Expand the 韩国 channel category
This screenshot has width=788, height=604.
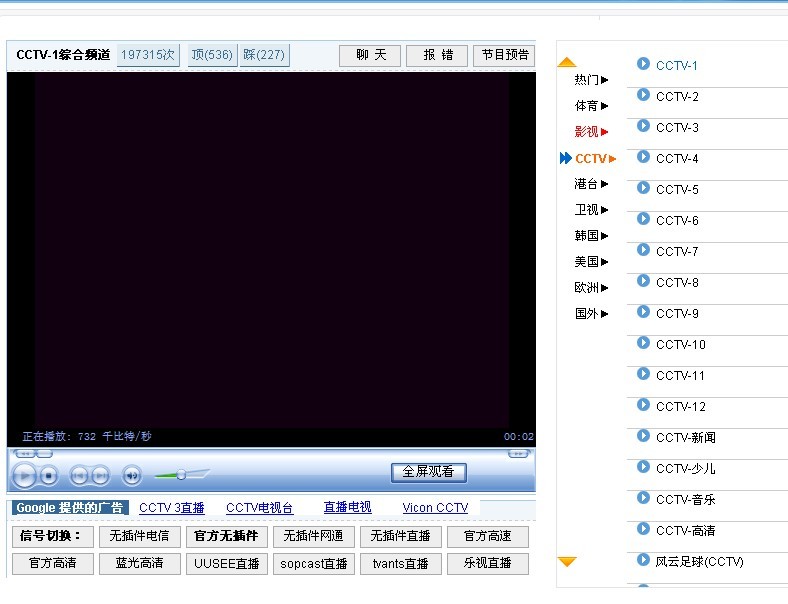pyautogui.click(x=591, y=236)
